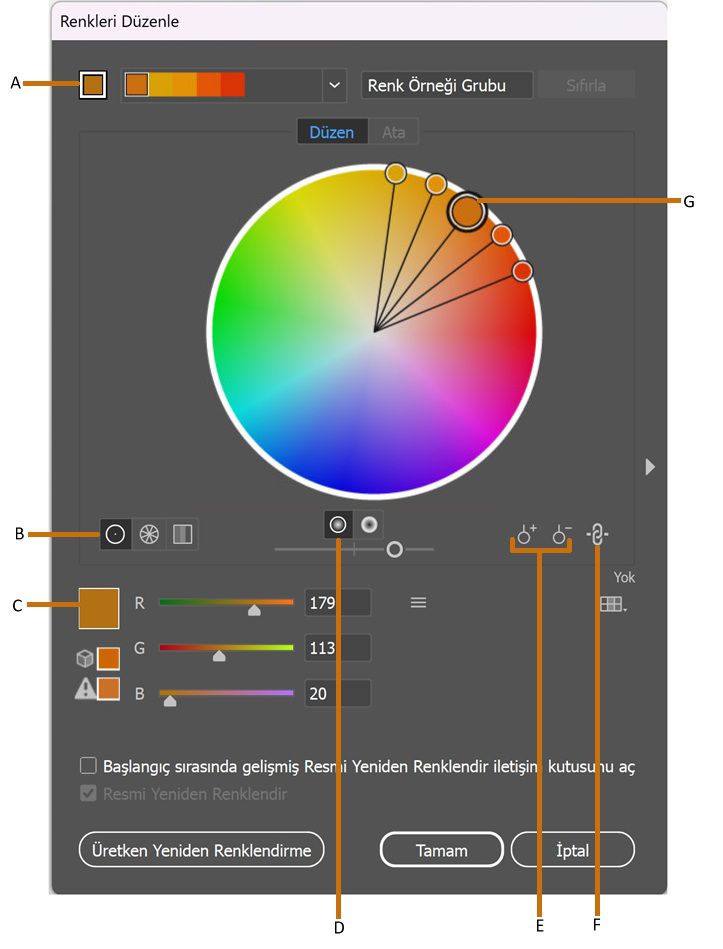Viewport: 723px width, 949px height.
Task: Open the swatch library grid dropdown
Action: [x=610, y=604]
